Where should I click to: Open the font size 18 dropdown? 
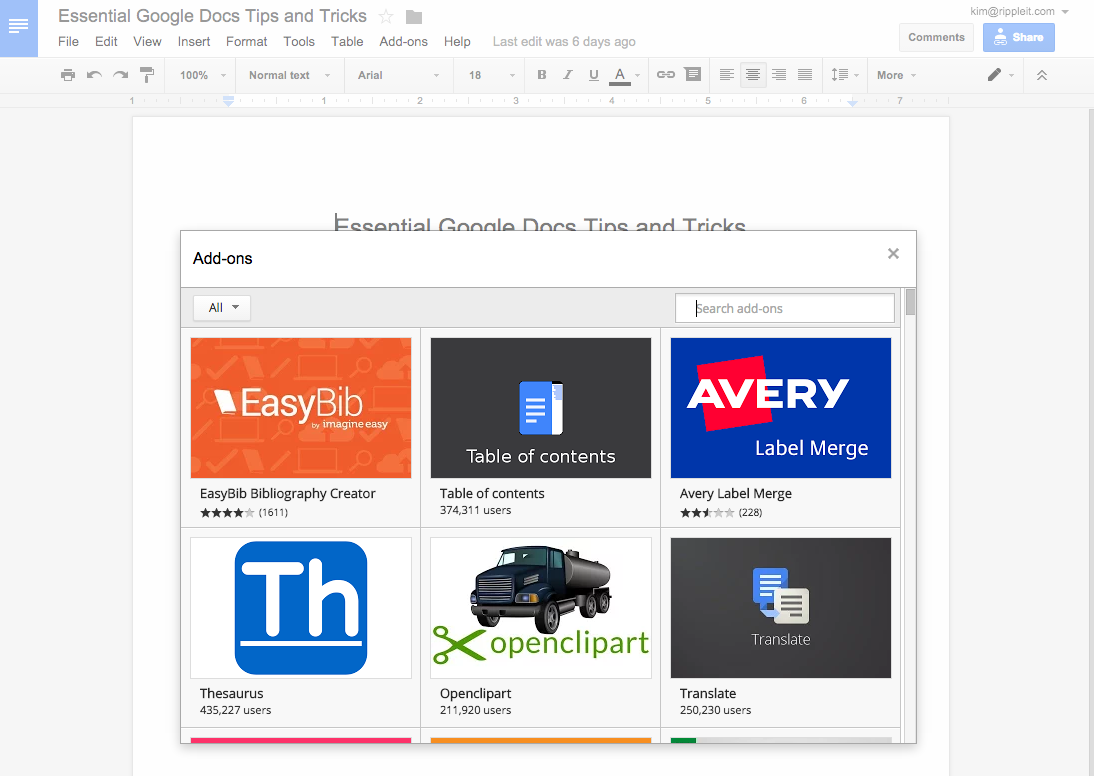492,75
